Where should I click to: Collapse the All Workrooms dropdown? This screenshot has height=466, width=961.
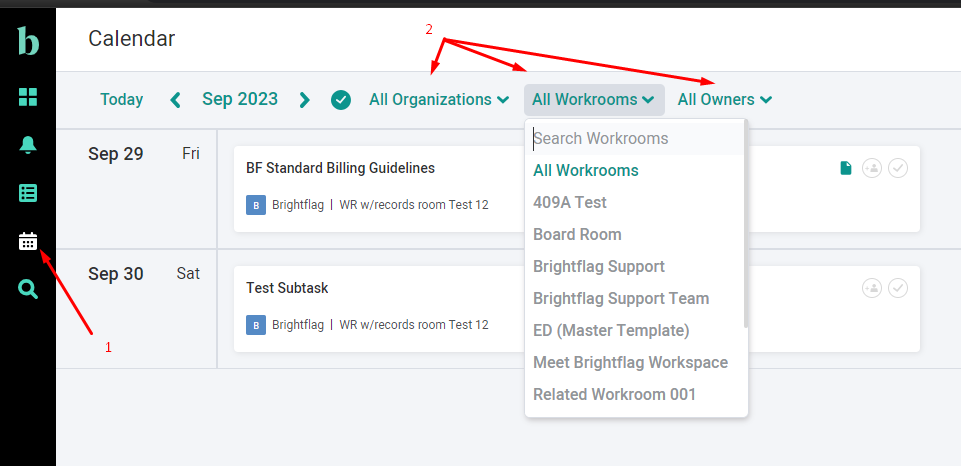tap(593, 100)
